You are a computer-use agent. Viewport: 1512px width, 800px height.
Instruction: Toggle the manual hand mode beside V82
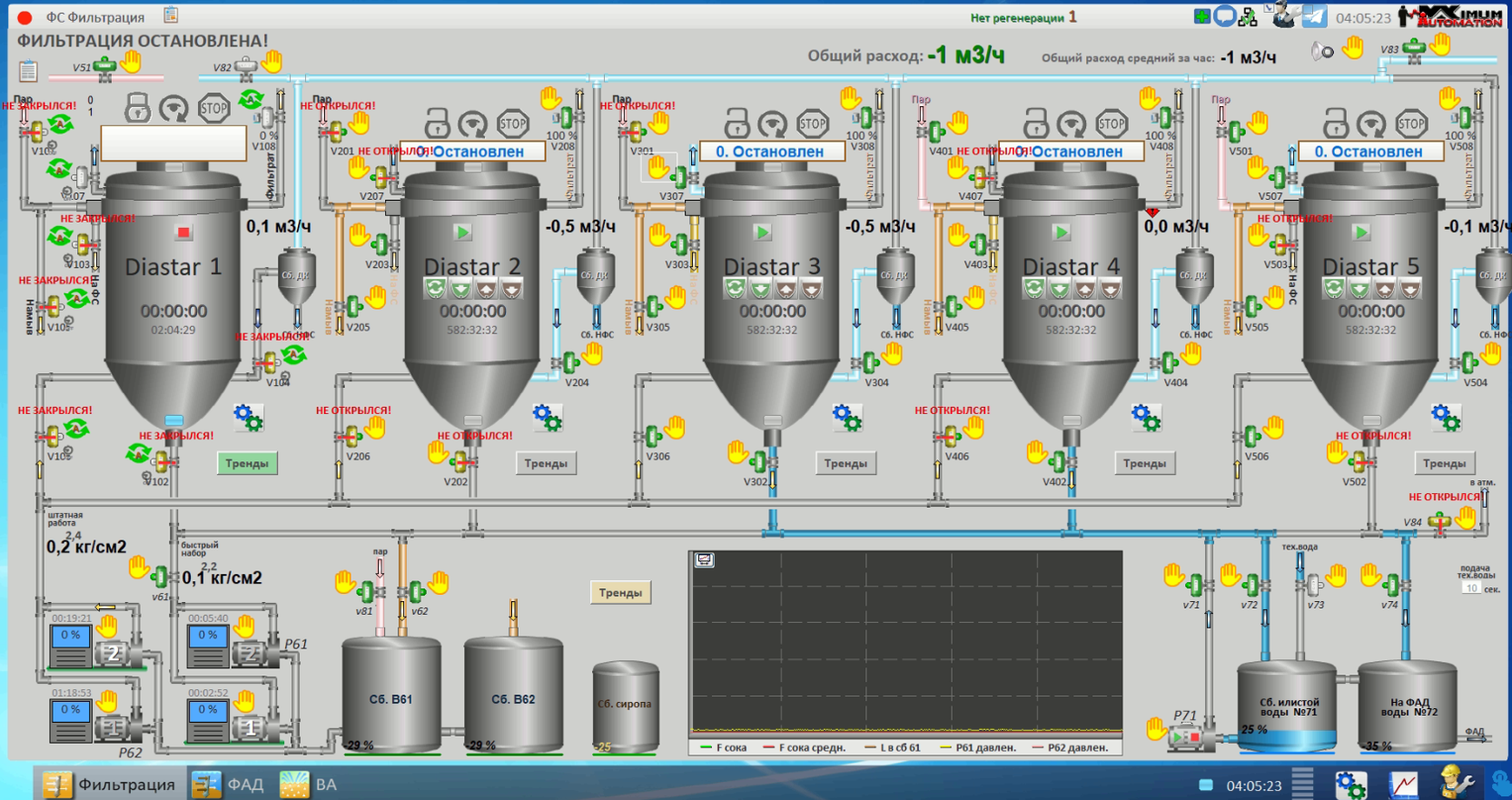point(272,62)
